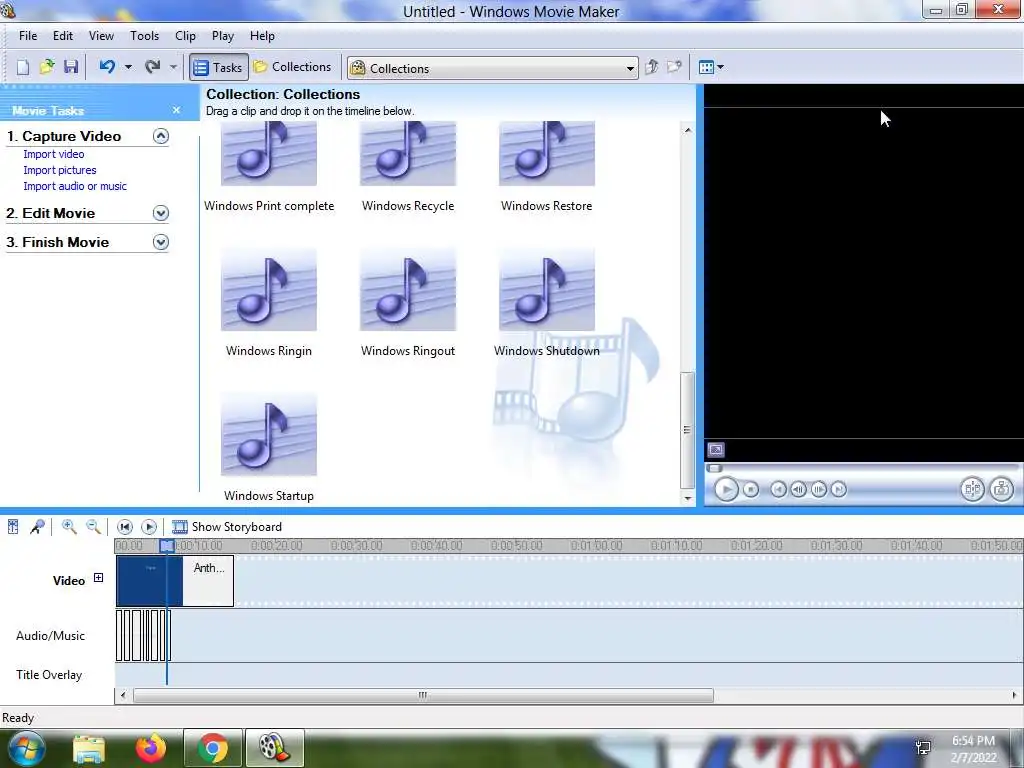Click the collection pane scroll-down arrow
The width and height of the screenshot is (1024, 768).
[x=687, y=498]
